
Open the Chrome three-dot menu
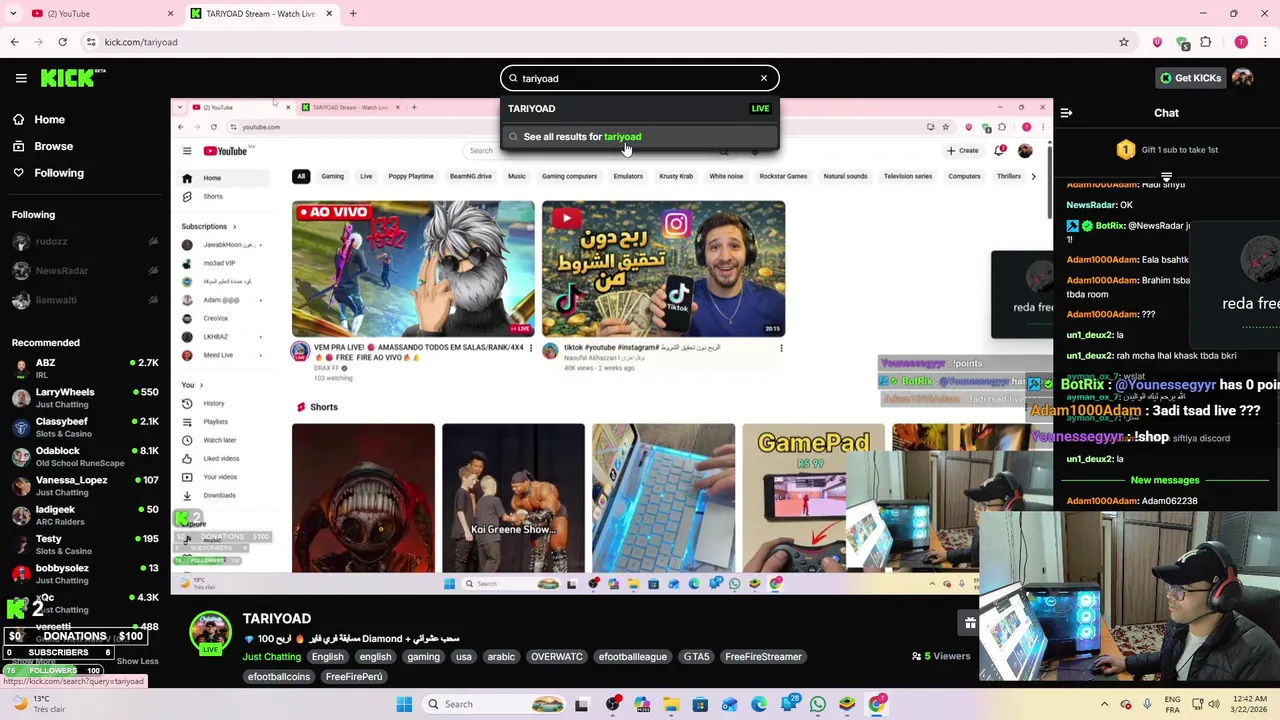click(1264, 42)
